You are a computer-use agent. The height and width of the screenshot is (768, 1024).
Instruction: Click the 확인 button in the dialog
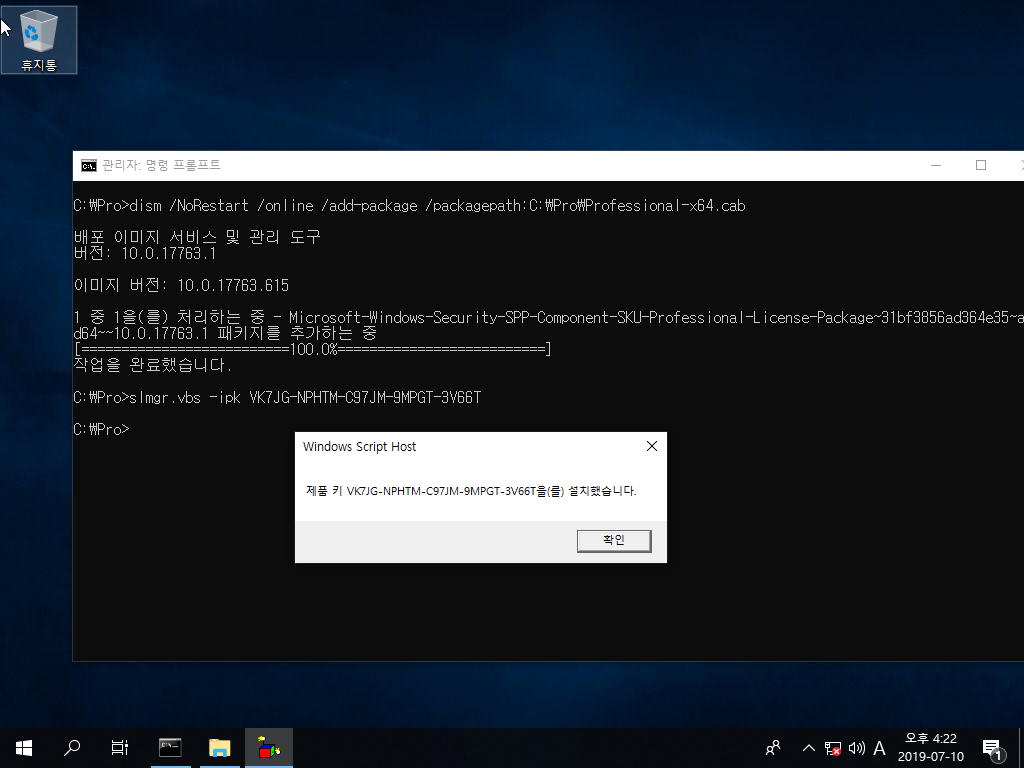[x=614, y=541]
